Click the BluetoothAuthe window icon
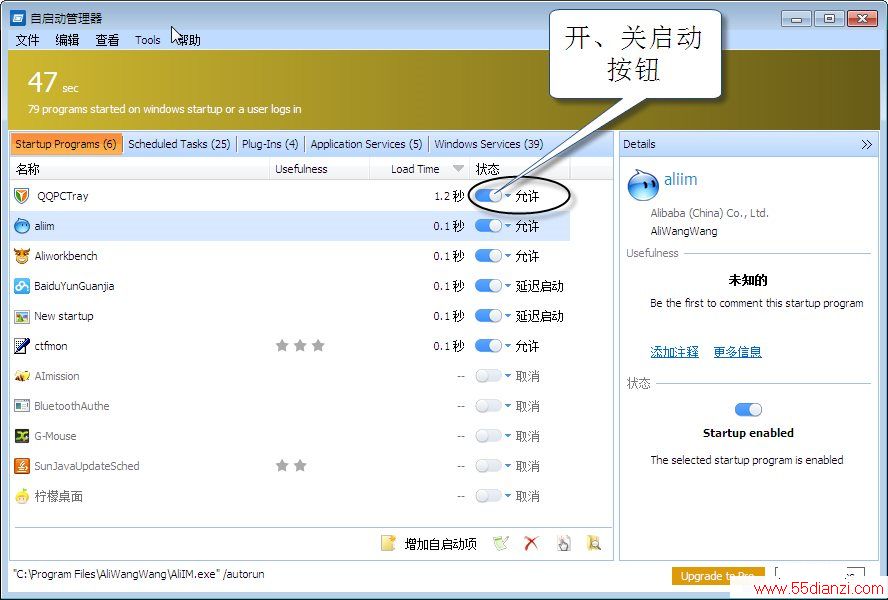Image resolution: width=888 pixels, height=600 pixels. (x=22, y=406)
